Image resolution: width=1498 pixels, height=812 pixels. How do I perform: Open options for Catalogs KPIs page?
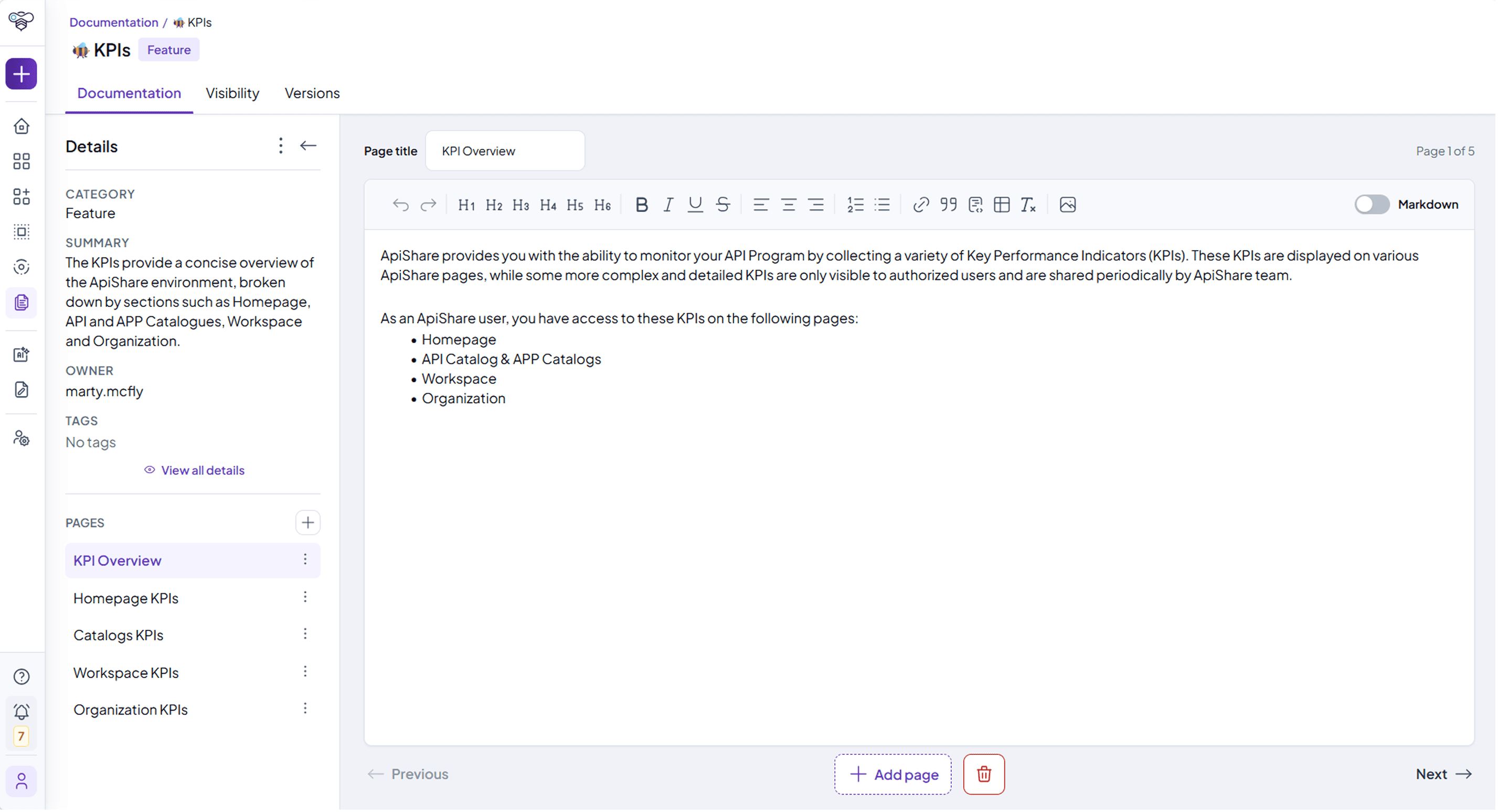click(305, 635)
